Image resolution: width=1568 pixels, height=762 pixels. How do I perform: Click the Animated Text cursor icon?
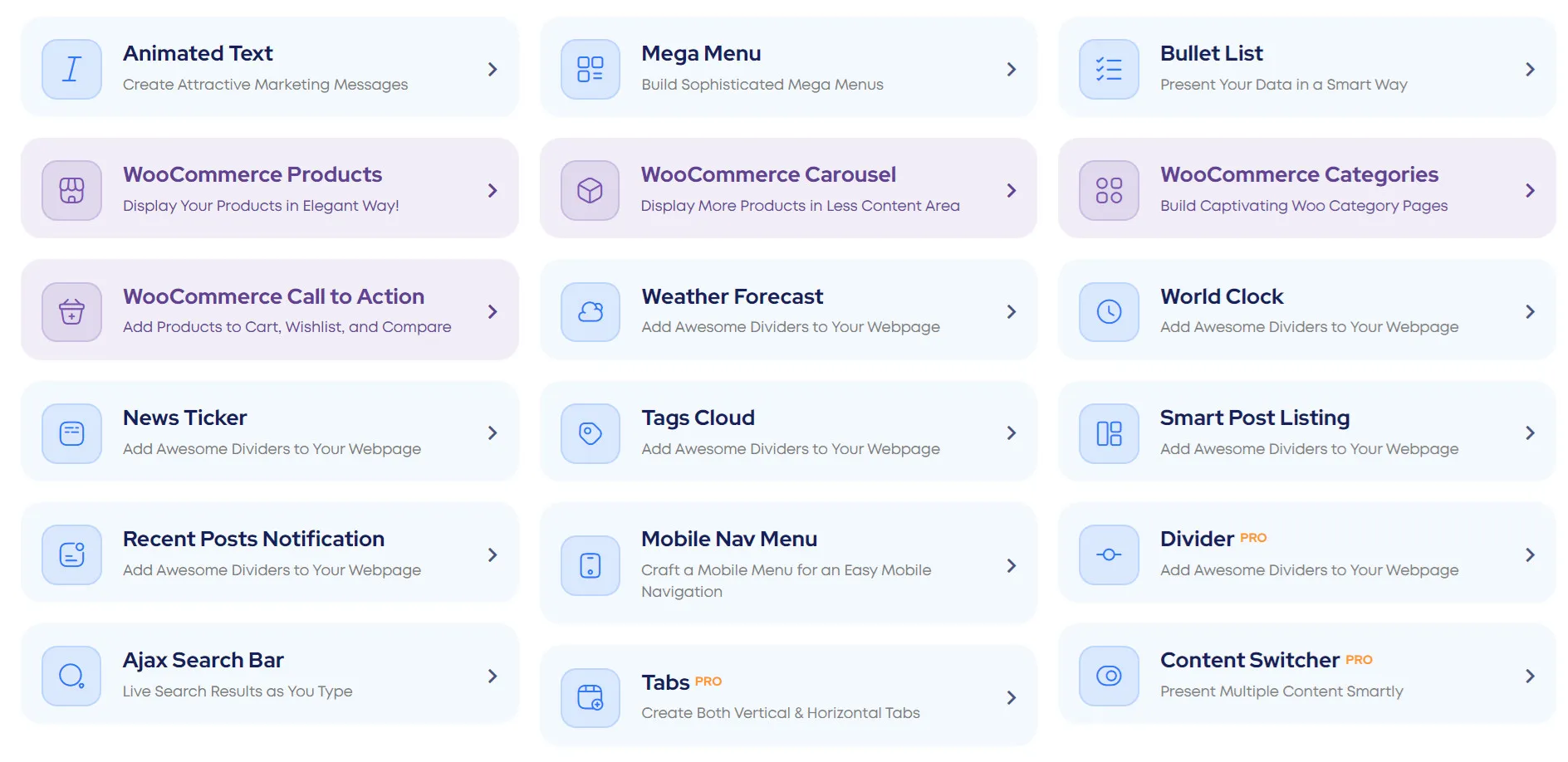click(71, 69)
